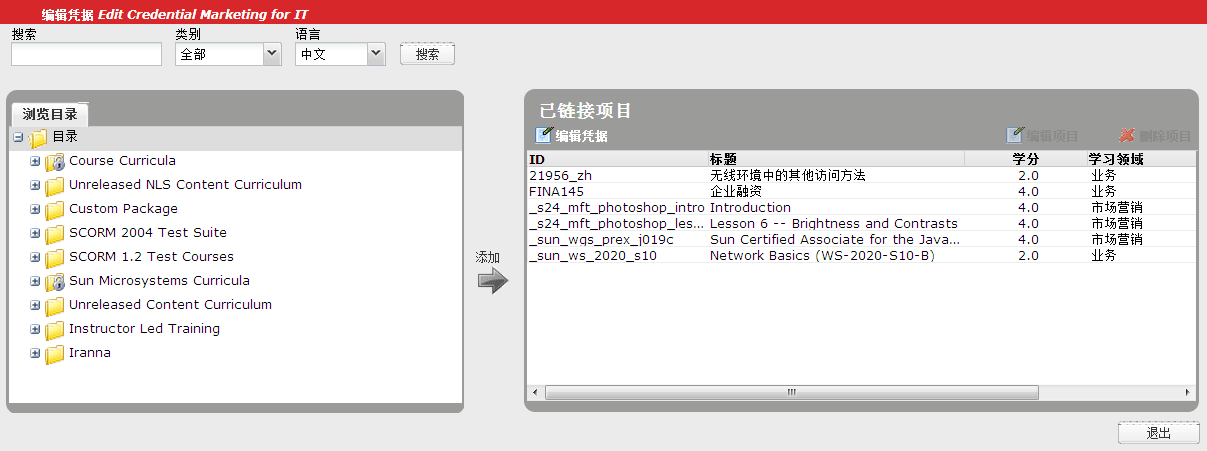Click the SCORM 2004 Test Suite folder icon
The width and height of the screenshot is (1207, 451).
(x=55, y=233)
